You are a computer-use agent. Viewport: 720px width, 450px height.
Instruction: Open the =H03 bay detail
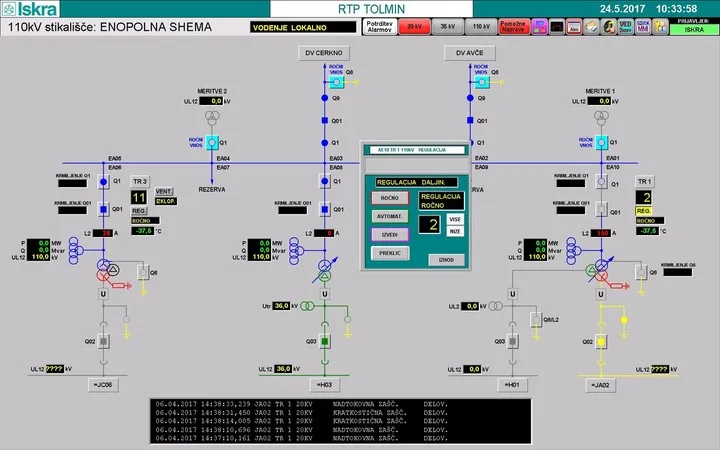click(x=325, y=385)
